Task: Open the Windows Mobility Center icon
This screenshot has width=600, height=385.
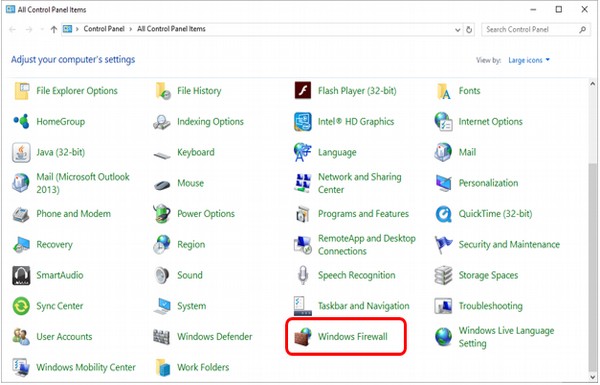Action: tap(21, 367)
